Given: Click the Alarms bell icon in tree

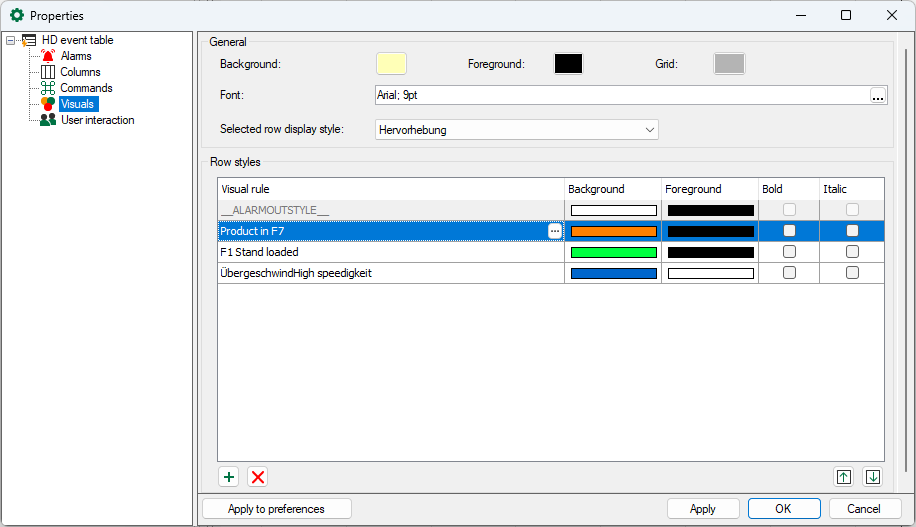Looking at the screenshot, I should [48, 56].
